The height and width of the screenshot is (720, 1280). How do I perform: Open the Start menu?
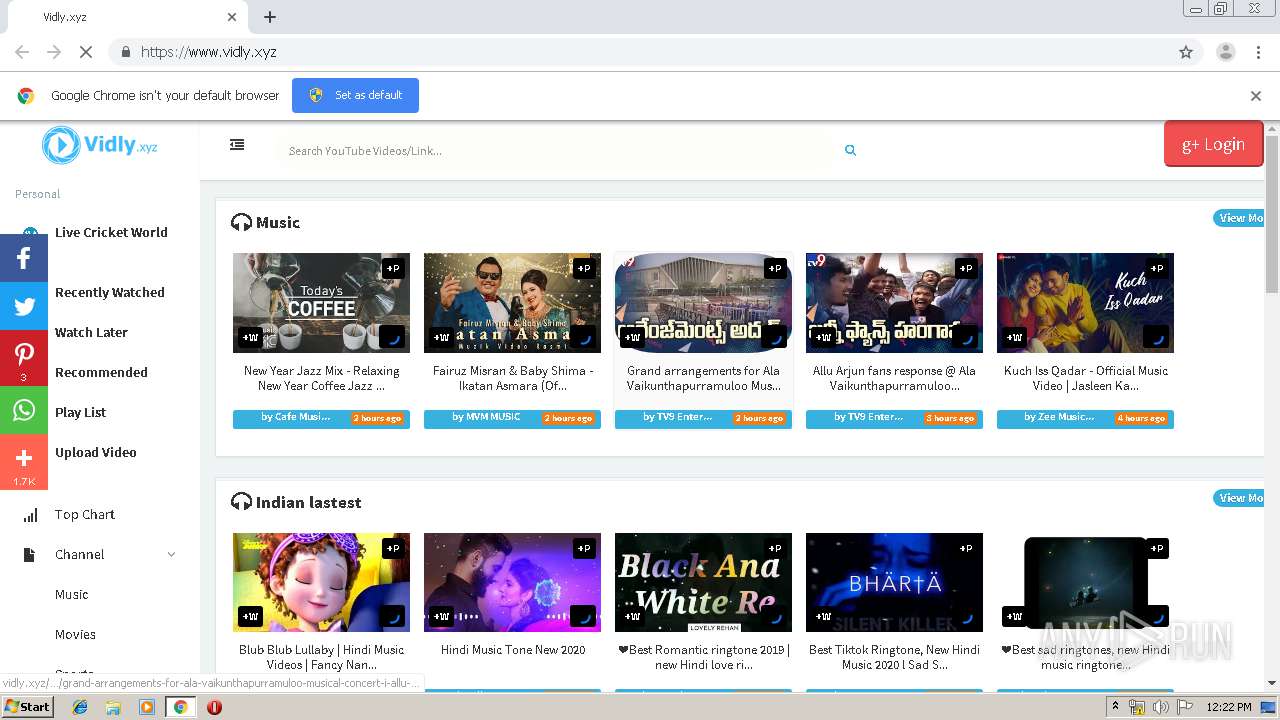coord(27,707)
